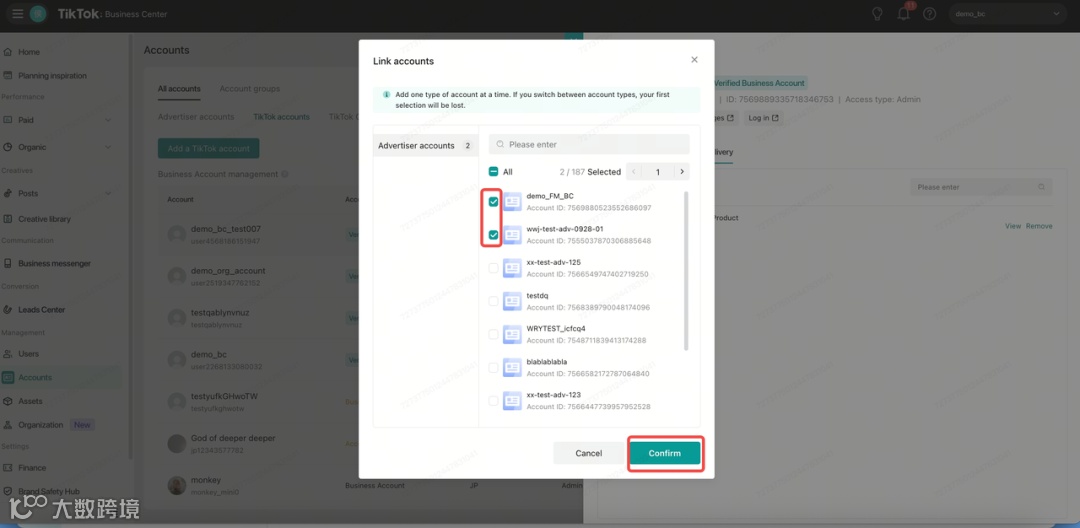Click Add a TikTok account button
Image resolution: width=1080 pixels, height=528 pixels.
[x=209, y=149]
